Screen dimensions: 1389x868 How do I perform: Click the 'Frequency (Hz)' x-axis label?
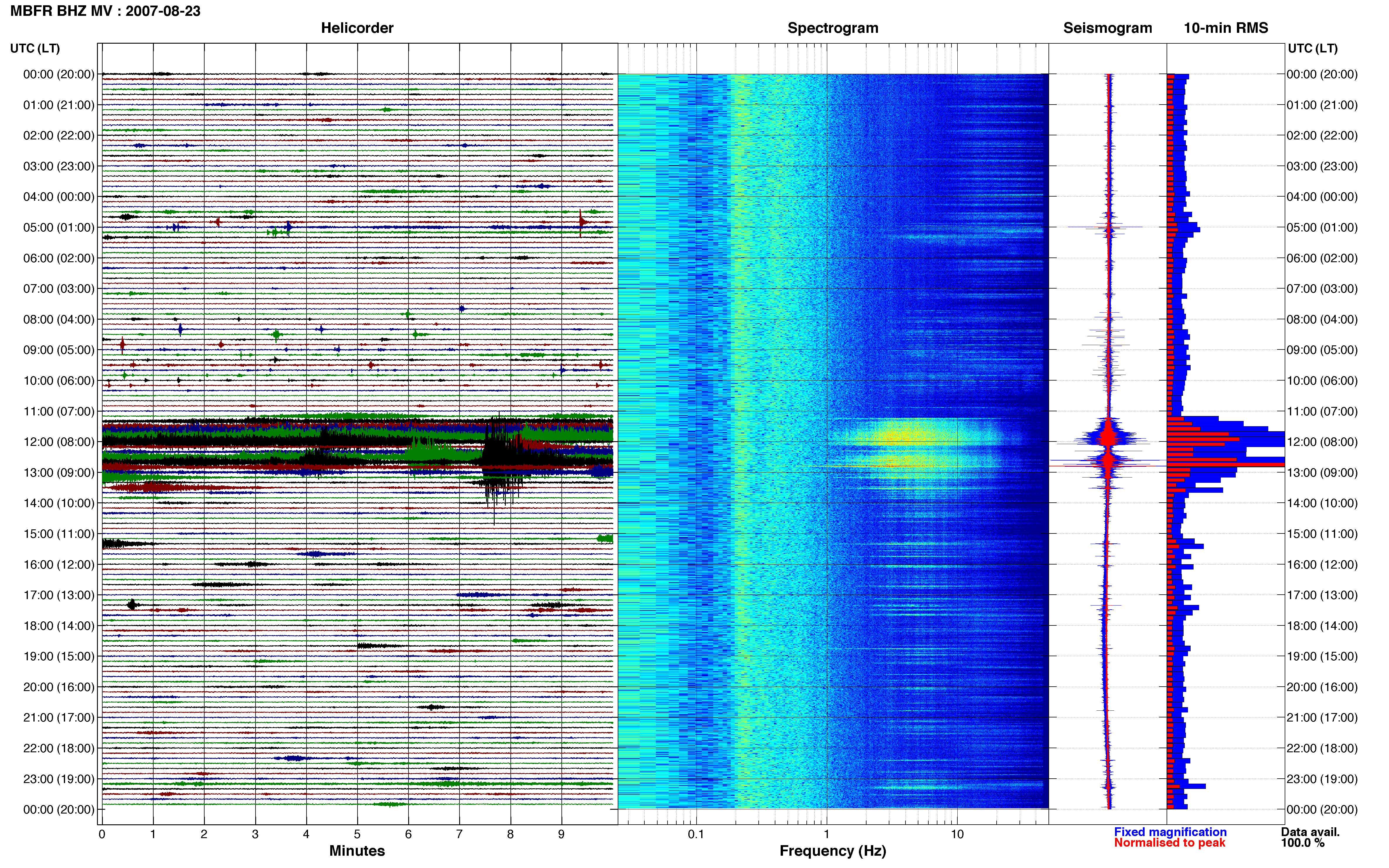coord(833,851)
